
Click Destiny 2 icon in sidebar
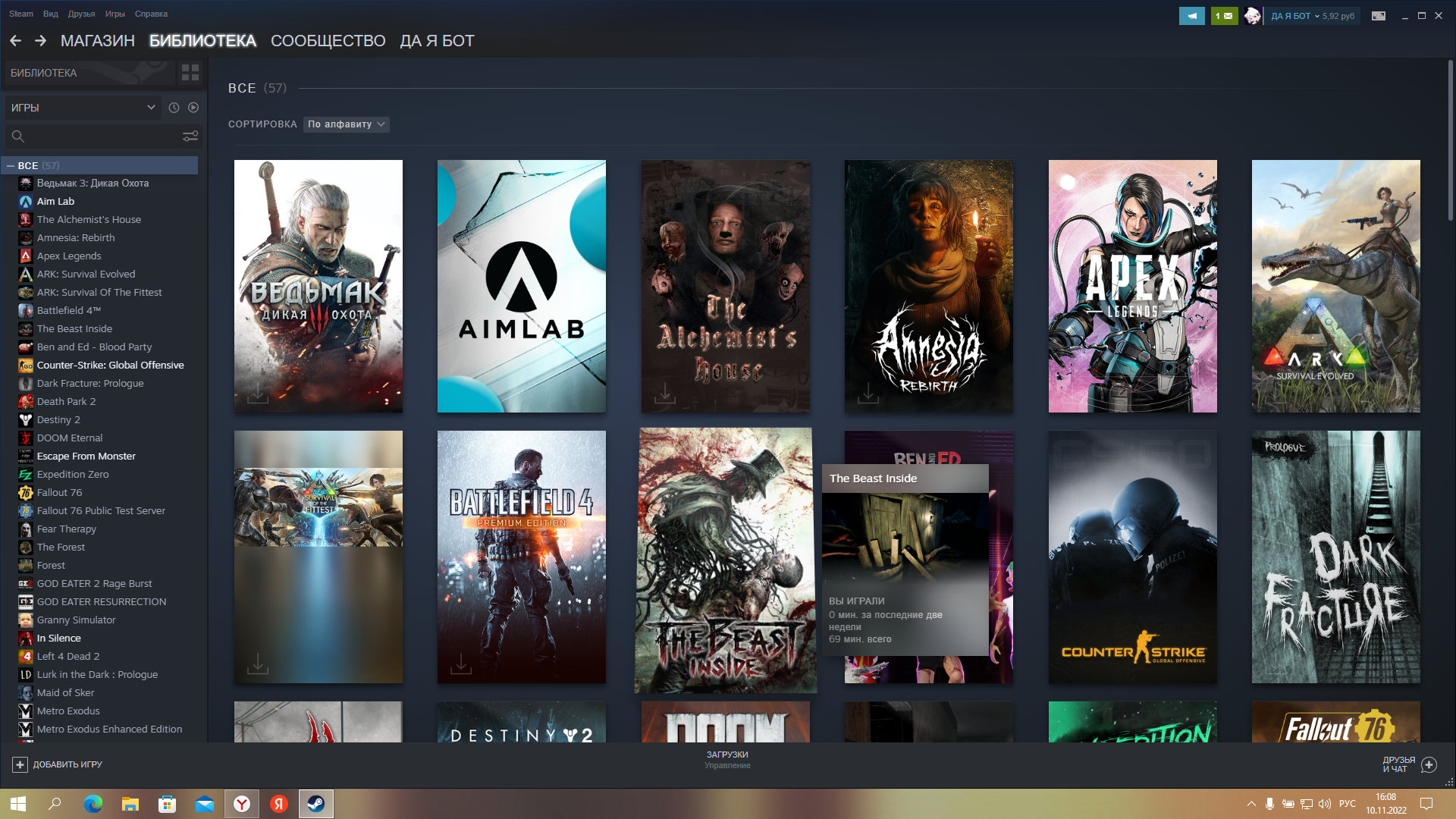(26, 420)
